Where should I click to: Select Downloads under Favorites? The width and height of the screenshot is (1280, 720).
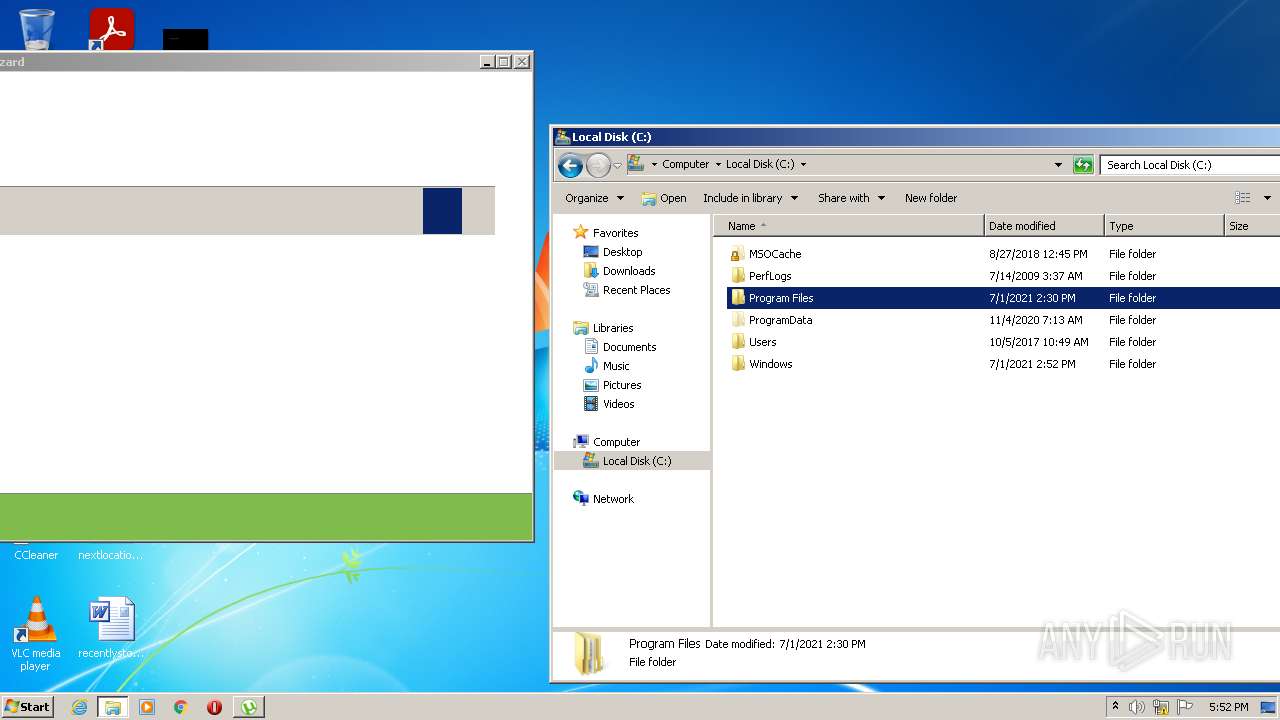click(629, 271)
